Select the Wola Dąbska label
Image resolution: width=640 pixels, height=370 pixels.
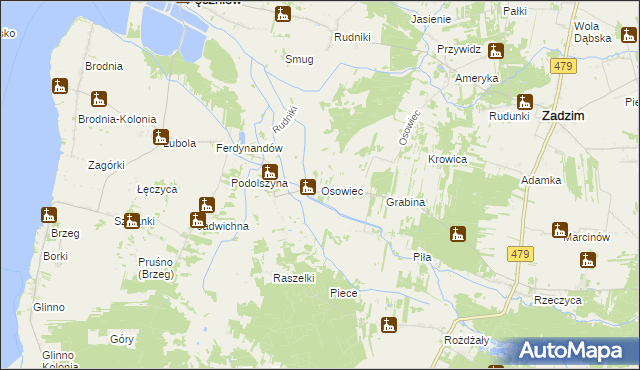coord(593,32)
